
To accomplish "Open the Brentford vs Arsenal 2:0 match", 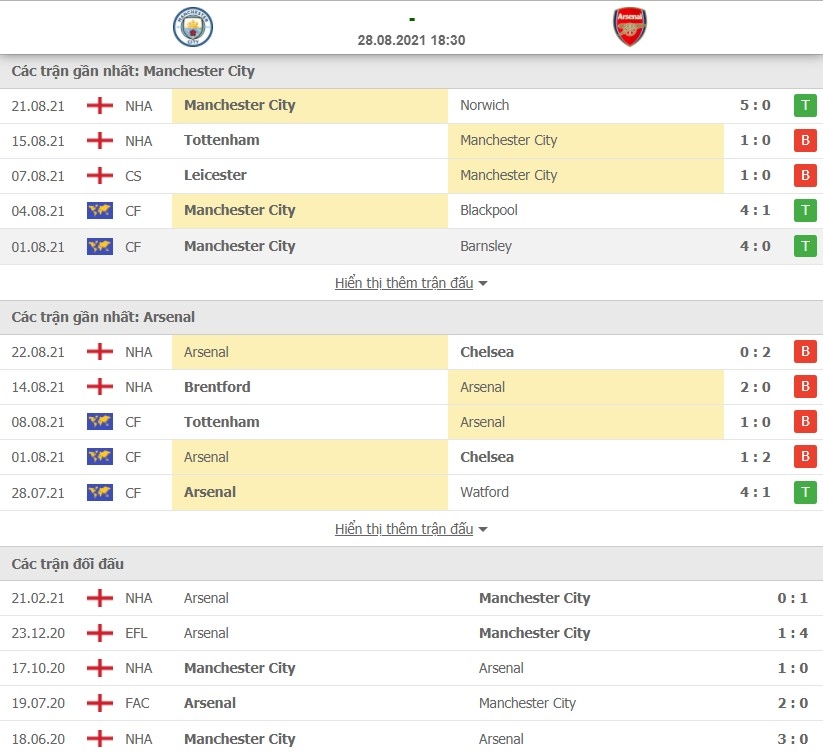I will point(412,387).
